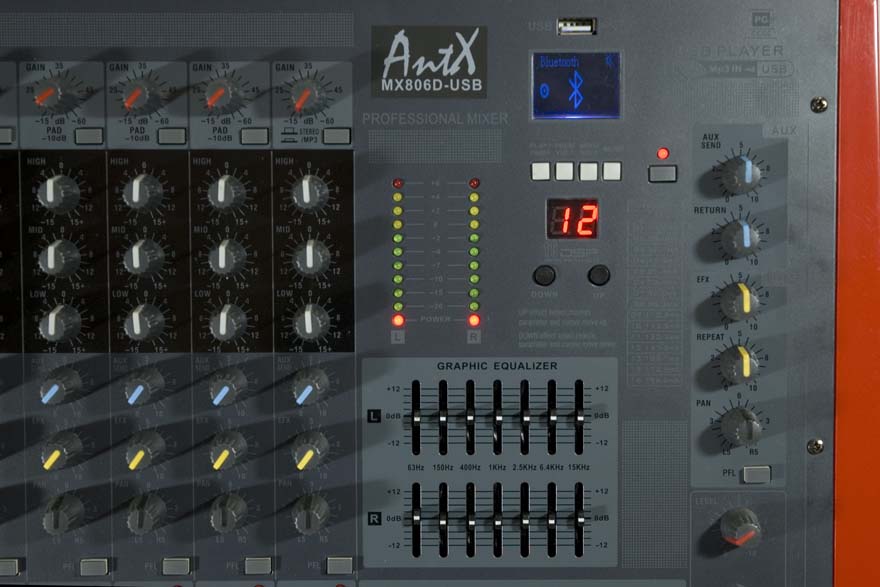Screen dimensions: 880x587
Task: Toggle the grey button under the red LED
Action: pos(662,173)
